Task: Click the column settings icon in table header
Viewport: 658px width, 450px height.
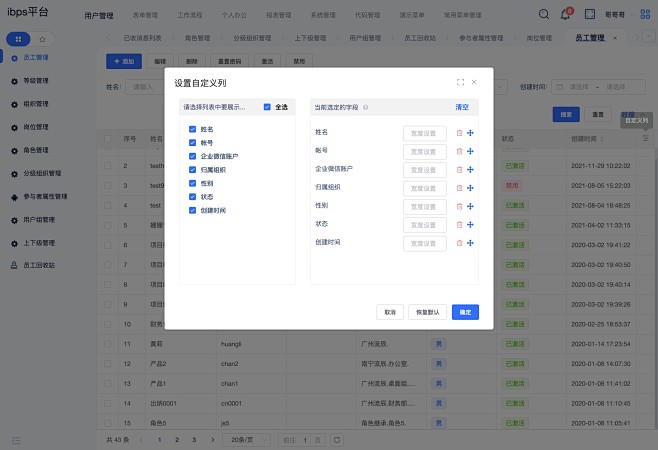Action: (x=645, y=138)
